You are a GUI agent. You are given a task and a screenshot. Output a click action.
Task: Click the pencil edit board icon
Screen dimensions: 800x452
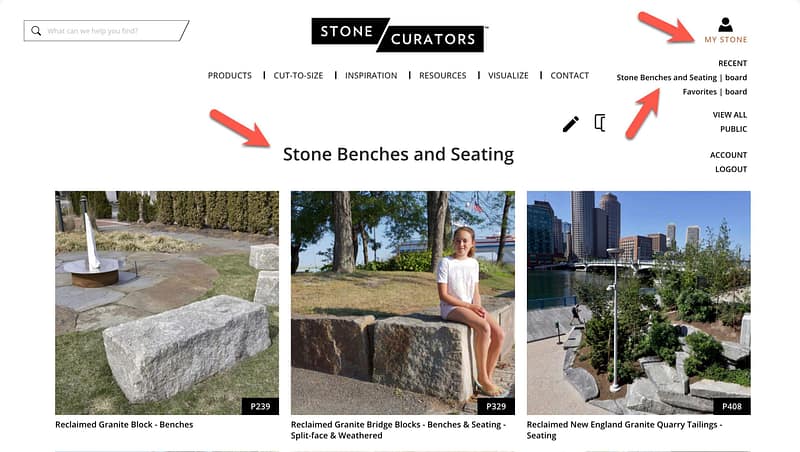point(570,124)
